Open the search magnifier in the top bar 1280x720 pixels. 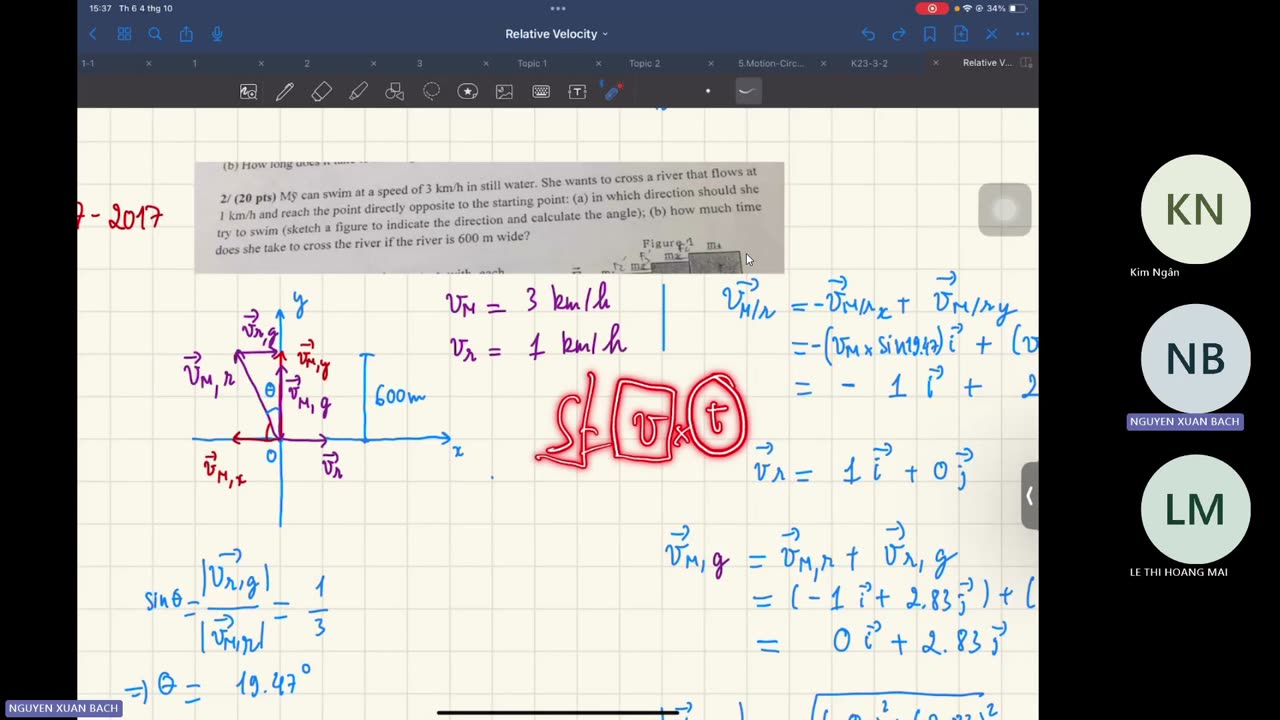point(155,34)
